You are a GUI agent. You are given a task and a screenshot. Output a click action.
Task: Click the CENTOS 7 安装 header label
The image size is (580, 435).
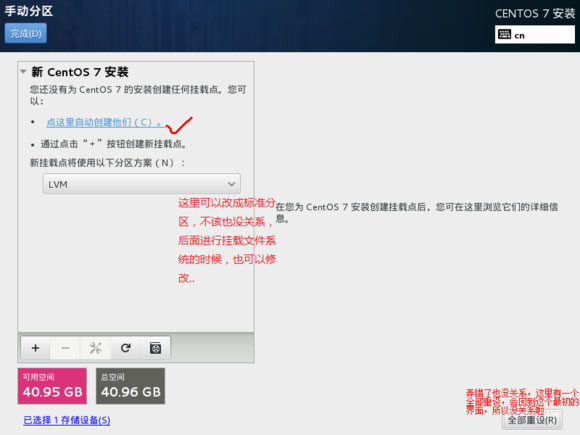tap(535, 14)
